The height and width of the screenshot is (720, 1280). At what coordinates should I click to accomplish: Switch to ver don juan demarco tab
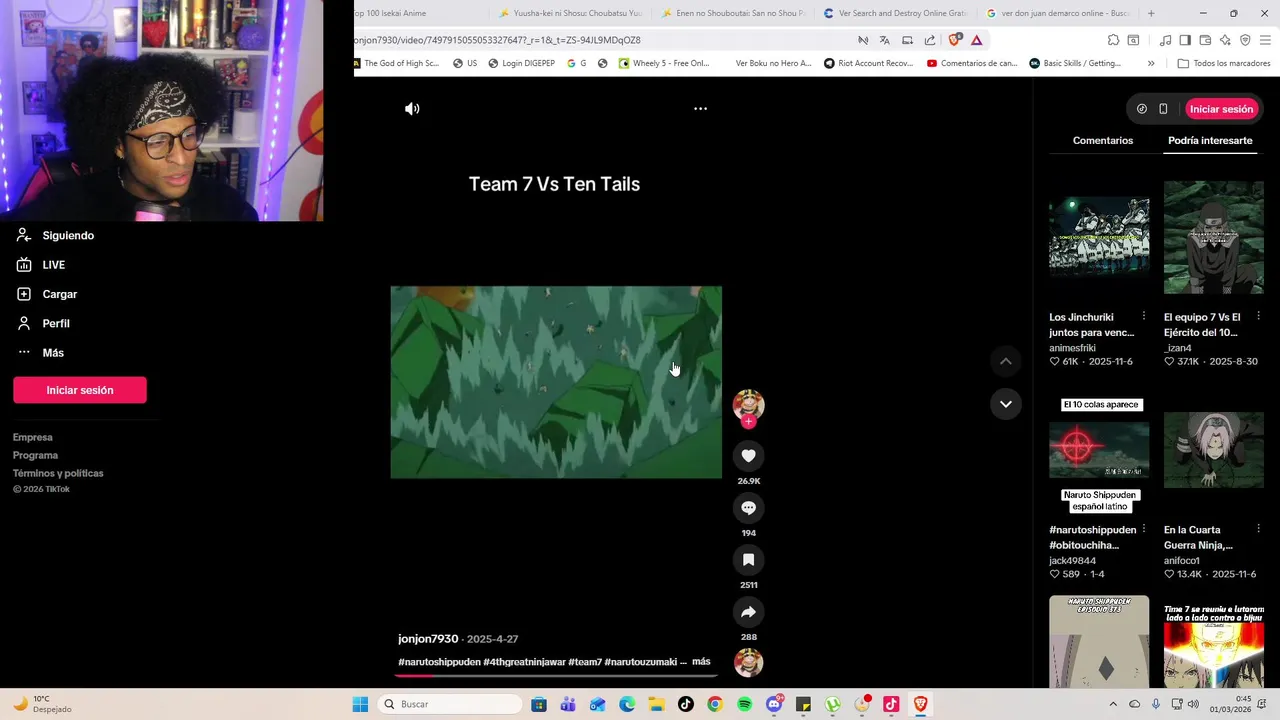1058,13
